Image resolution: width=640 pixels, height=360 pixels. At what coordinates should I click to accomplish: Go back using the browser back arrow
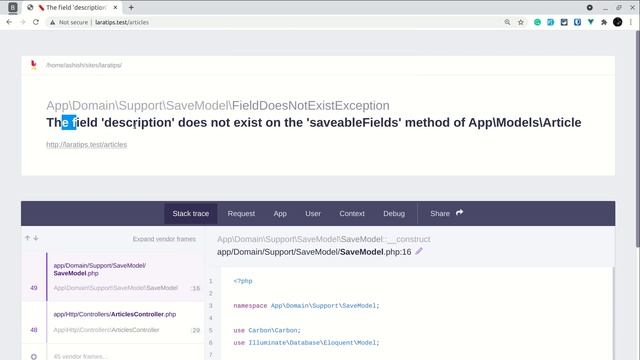9,22
